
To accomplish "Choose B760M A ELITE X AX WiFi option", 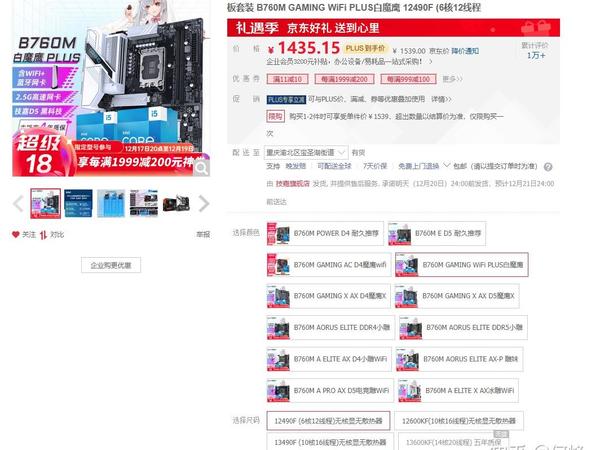I will coord(458,391).
